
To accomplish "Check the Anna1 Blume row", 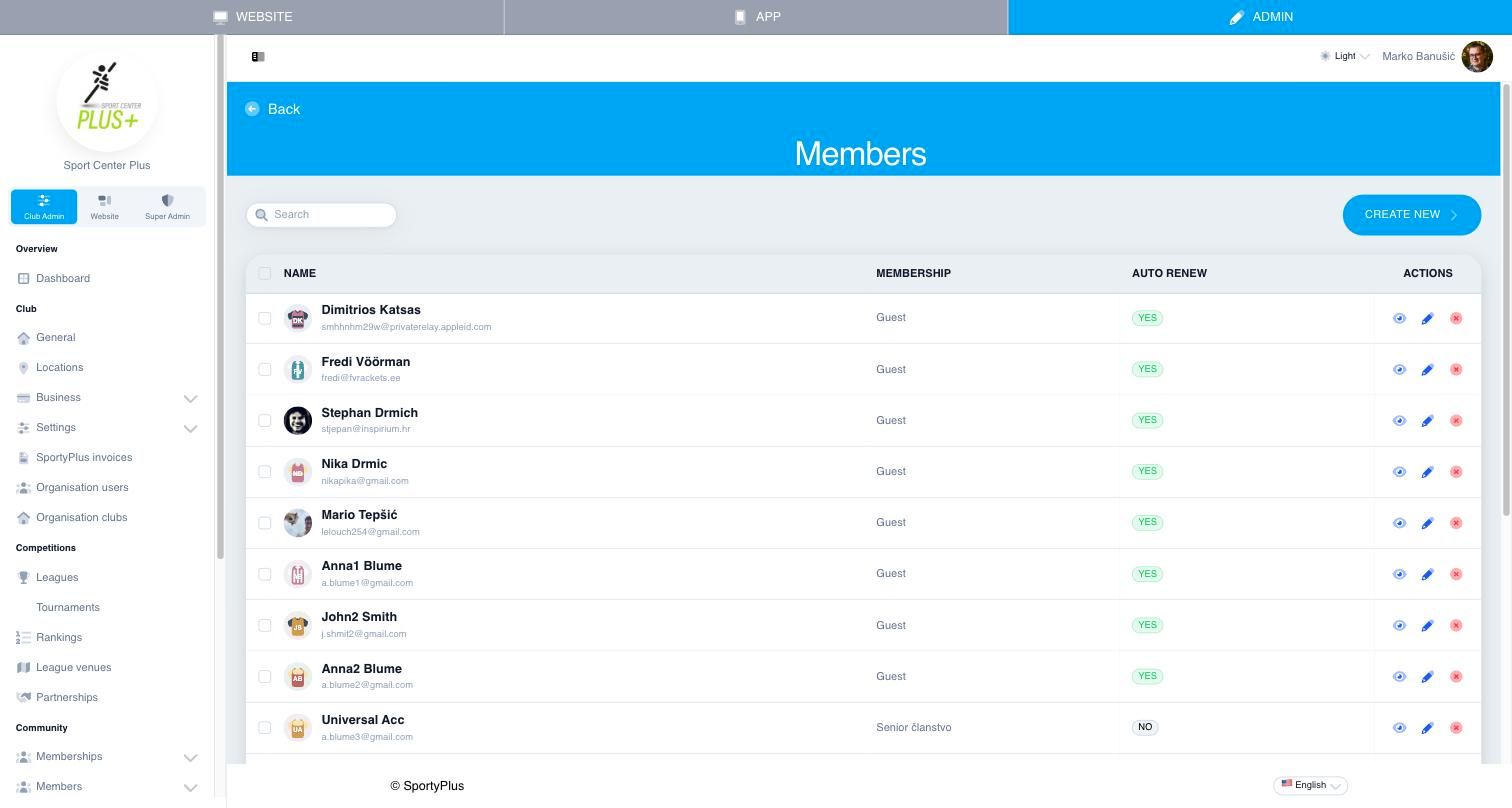I will coord(264,574).
